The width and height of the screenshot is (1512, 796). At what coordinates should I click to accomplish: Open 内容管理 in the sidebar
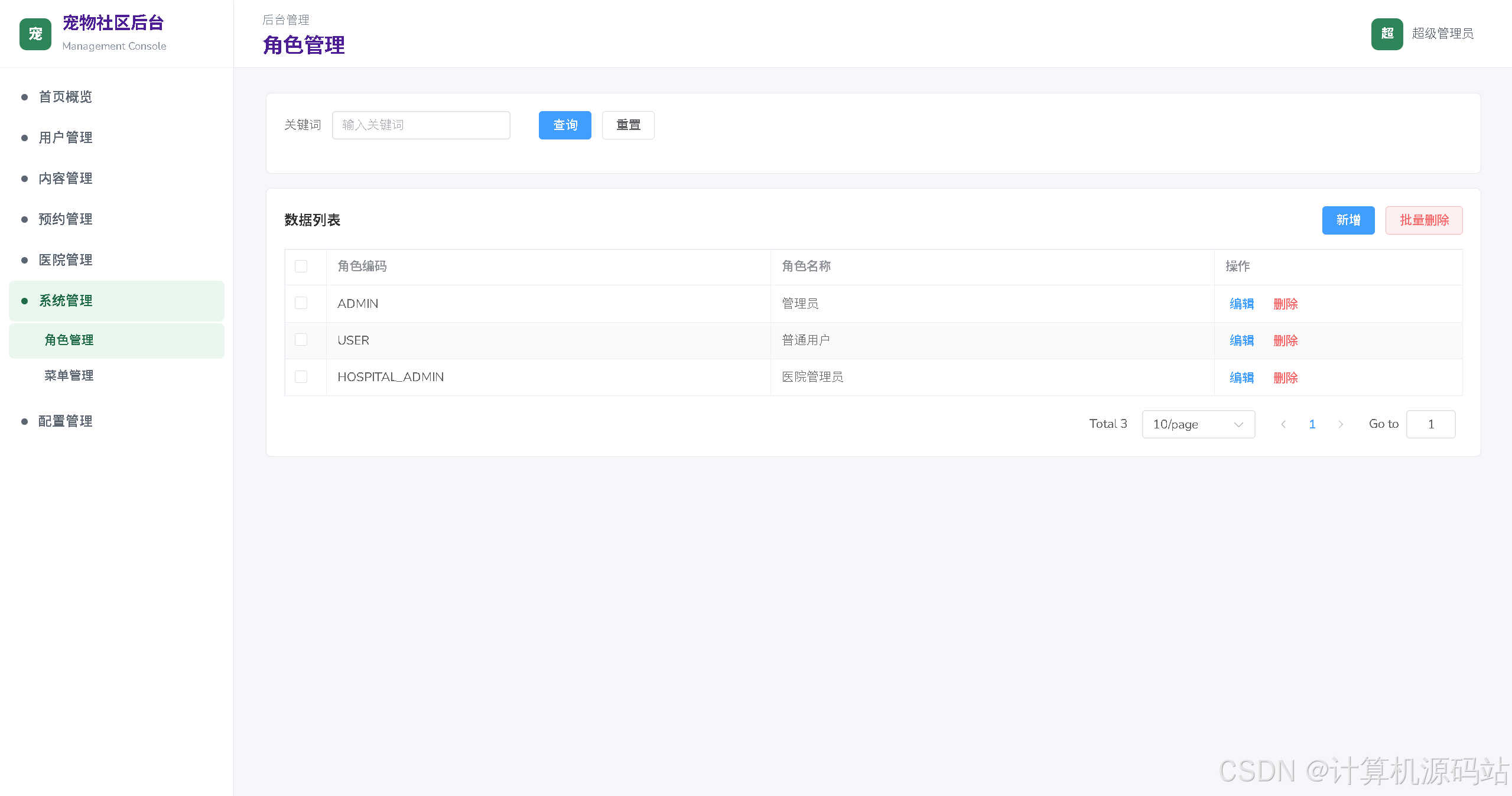[116, 178]
